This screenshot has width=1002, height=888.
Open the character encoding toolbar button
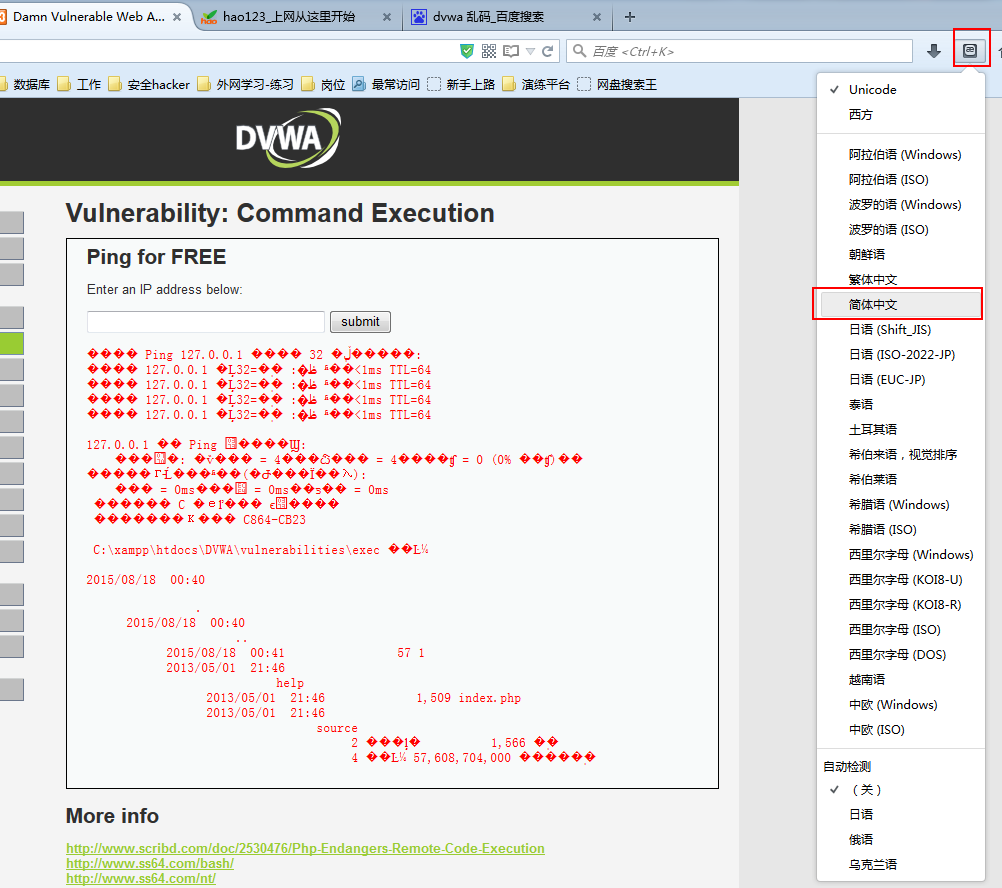(969, 50)
